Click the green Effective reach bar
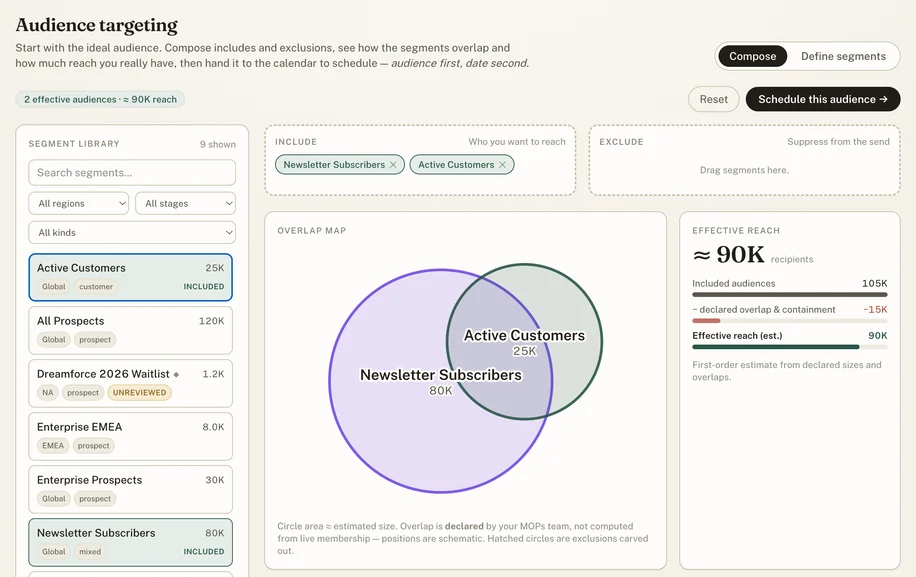This screenshot has height=577, width=916. pyautogui.click(x=776, y=347)
